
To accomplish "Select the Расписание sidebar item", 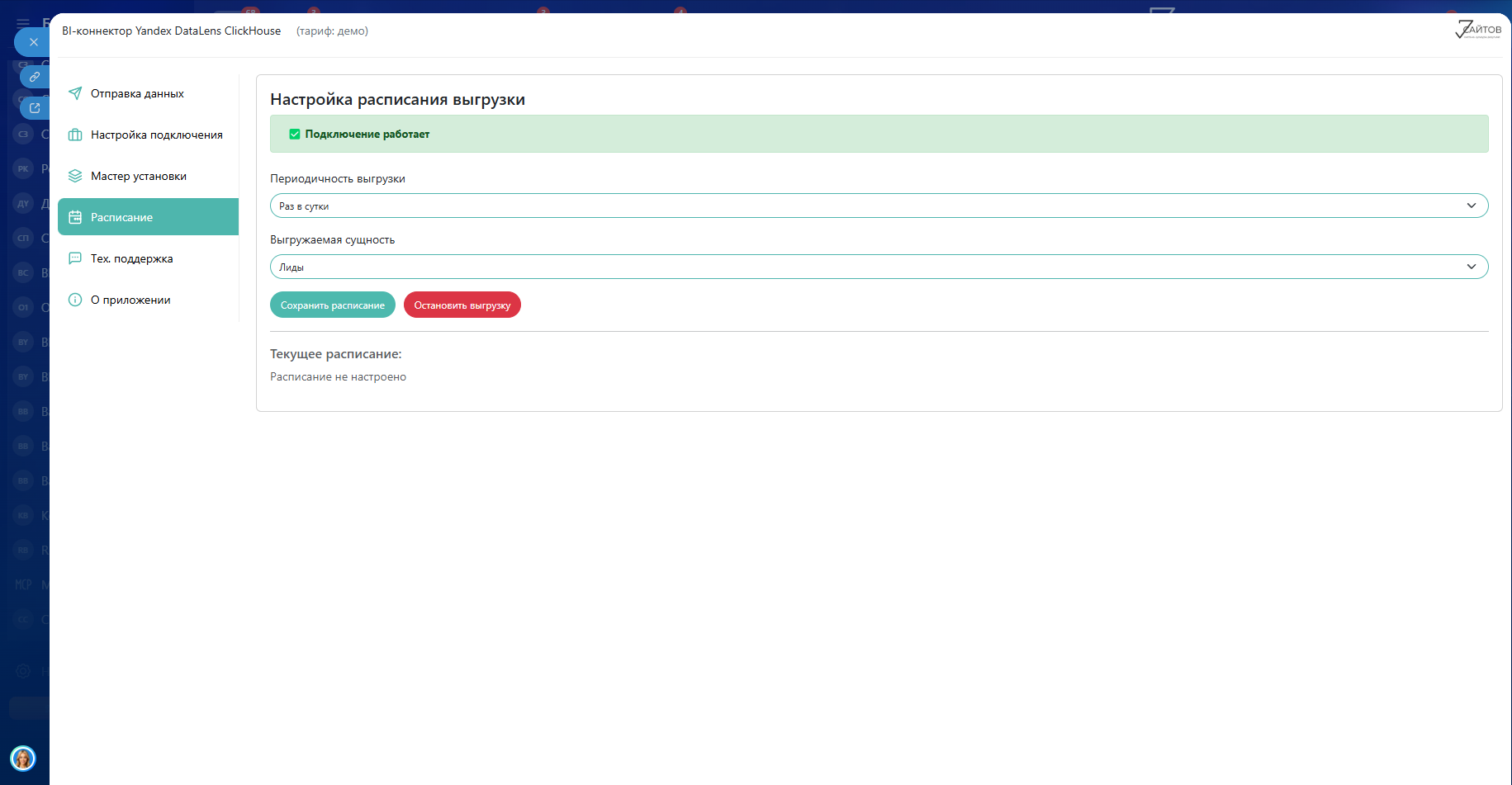I will click(149, 217).
